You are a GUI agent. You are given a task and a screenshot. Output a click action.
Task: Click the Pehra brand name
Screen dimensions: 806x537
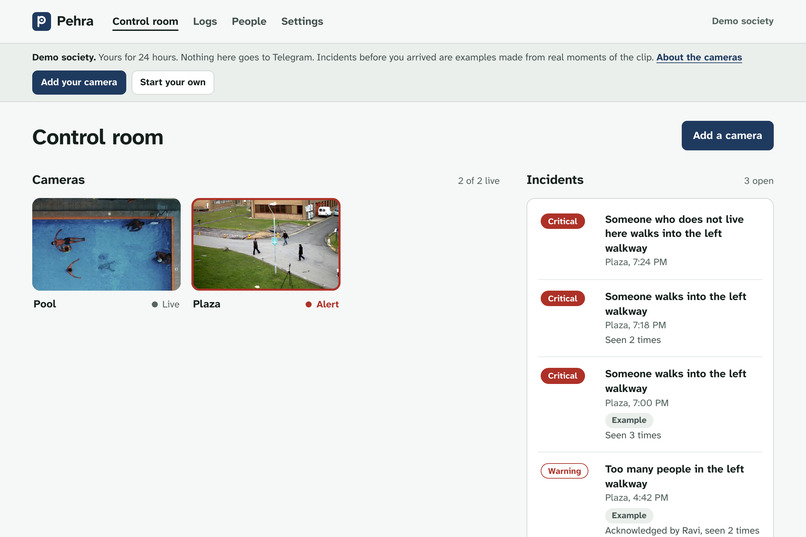tap(75, 21)
